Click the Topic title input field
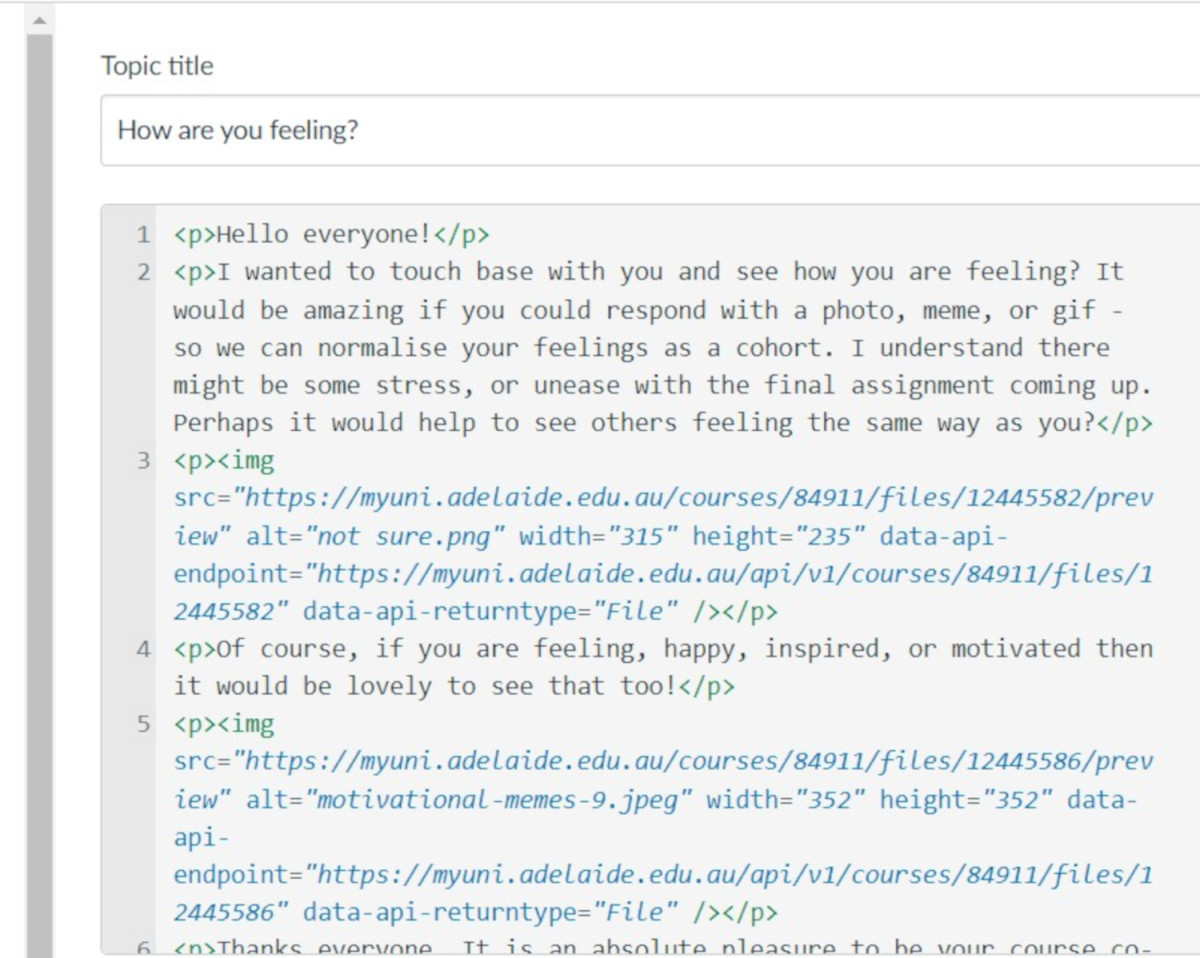 click(650, 130)
